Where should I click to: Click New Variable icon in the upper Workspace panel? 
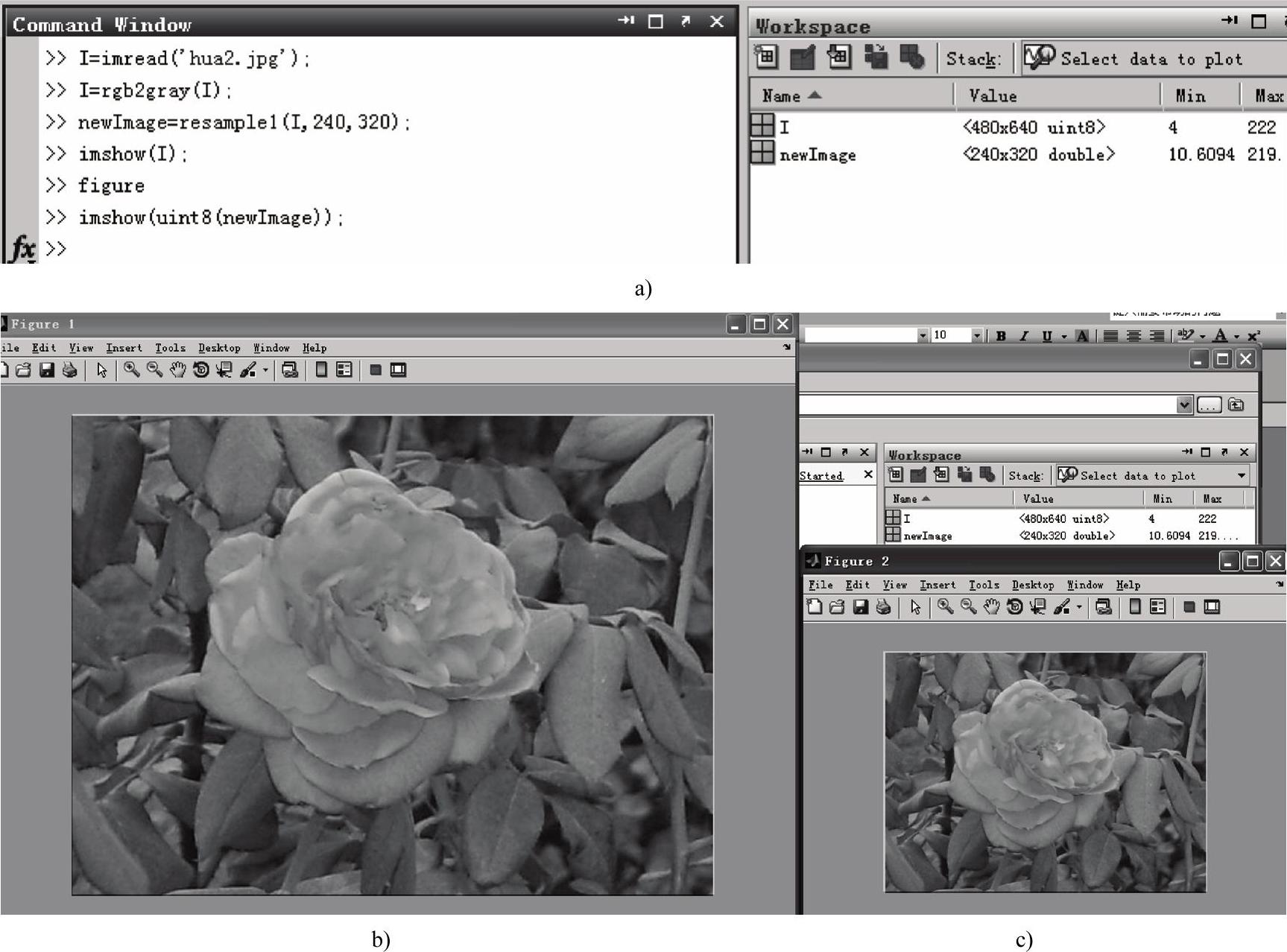tap(766, 57)
